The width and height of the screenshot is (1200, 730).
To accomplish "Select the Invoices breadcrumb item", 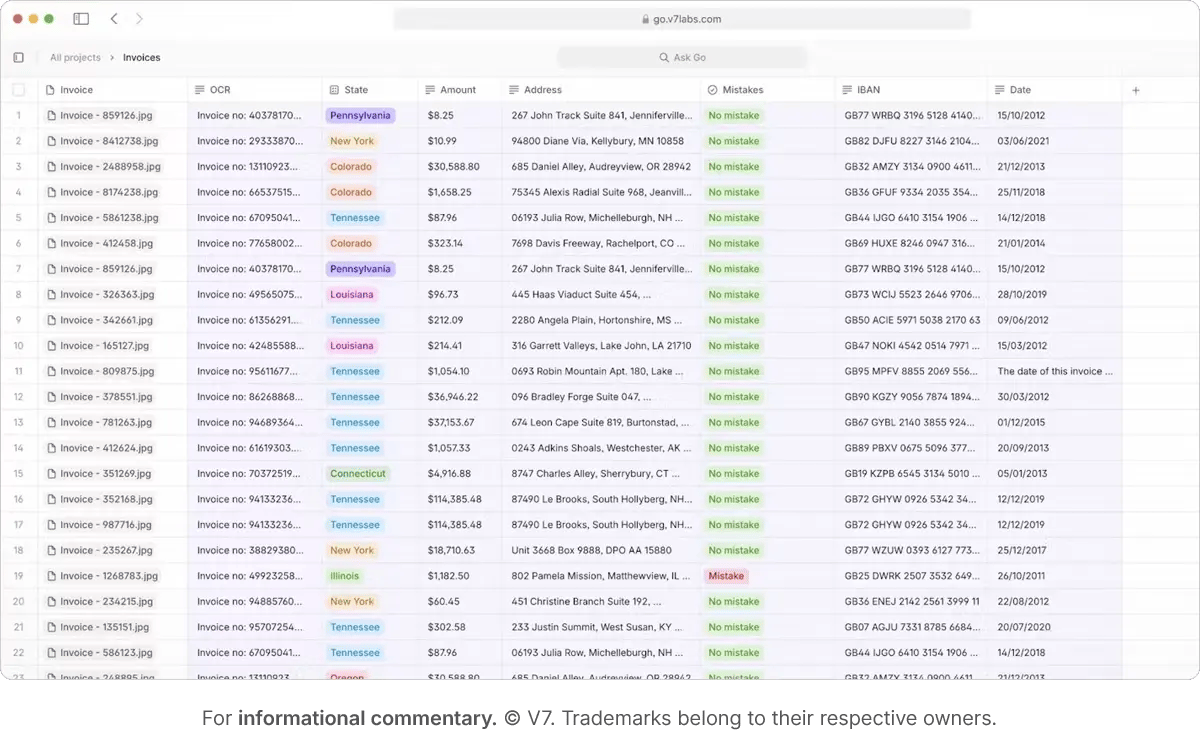I will pos(141,58).
